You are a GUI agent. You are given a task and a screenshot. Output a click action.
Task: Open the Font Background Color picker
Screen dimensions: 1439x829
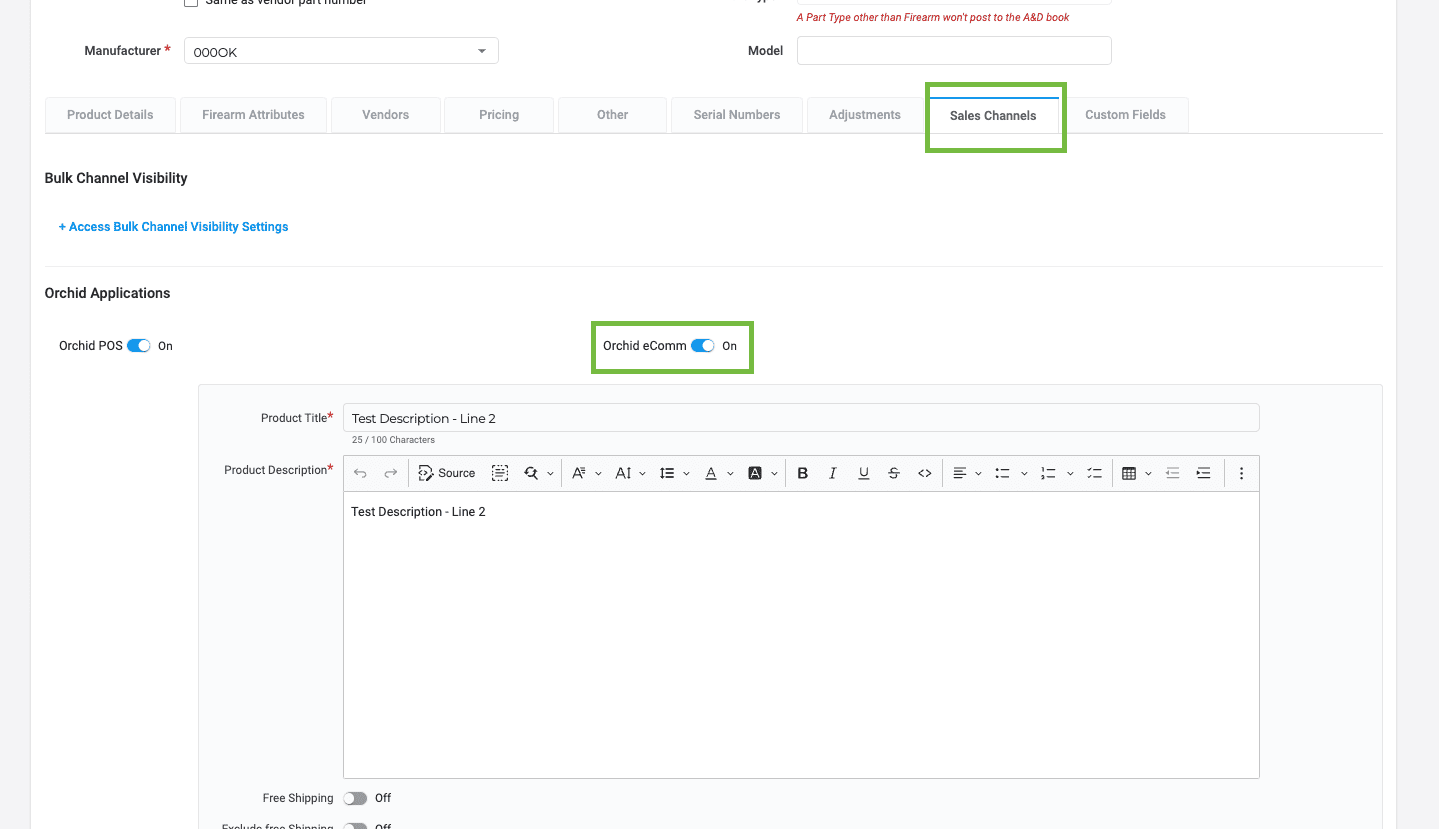(755, 473)
